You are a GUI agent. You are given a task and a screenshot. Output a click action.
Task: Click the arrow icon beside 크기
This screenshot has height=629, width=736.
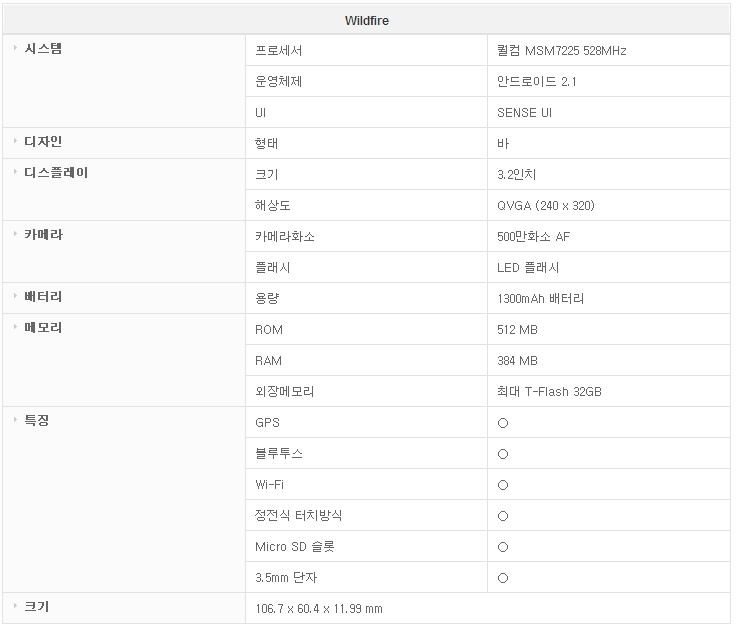(x=15, y=607)
